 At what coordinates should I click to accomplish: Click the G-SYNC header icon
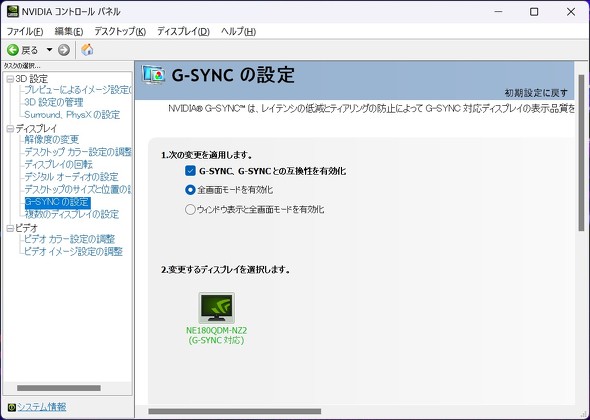[x=154, y=75]
